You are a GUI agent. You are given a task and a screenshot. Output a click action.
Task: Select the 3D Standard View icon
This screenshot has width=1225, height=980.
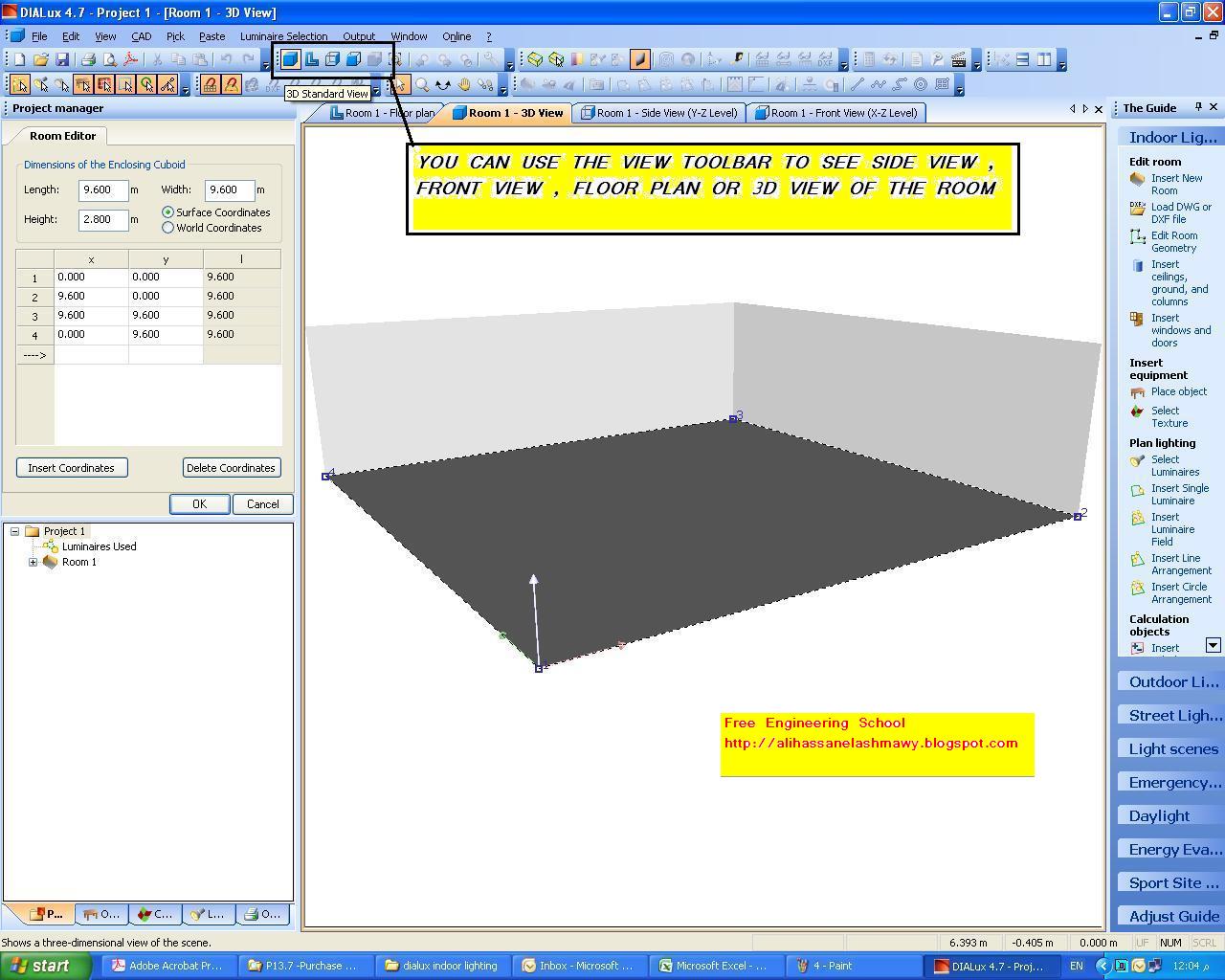(289, 59)
